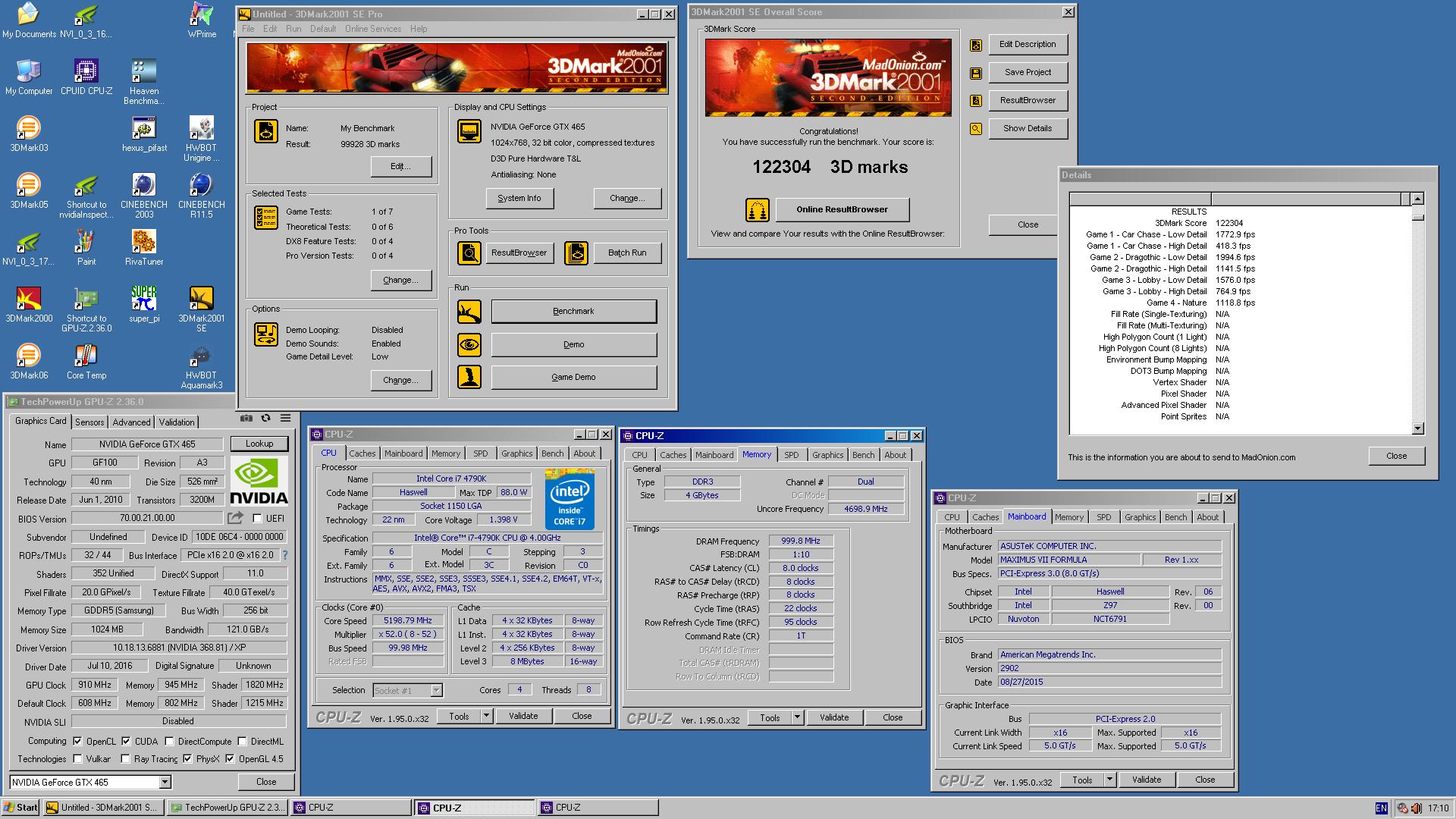Click the Show Details button

pos(1028,128)
